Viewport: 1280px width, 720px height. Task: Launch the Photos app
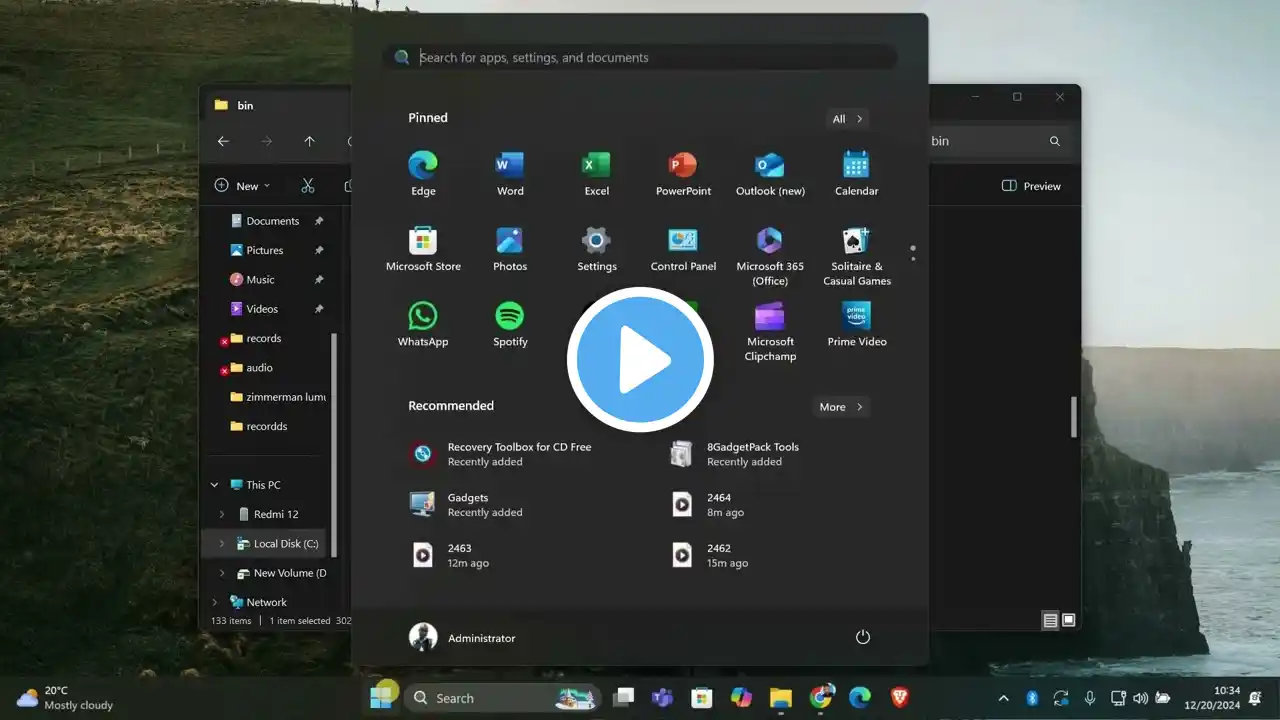point(510,249)
